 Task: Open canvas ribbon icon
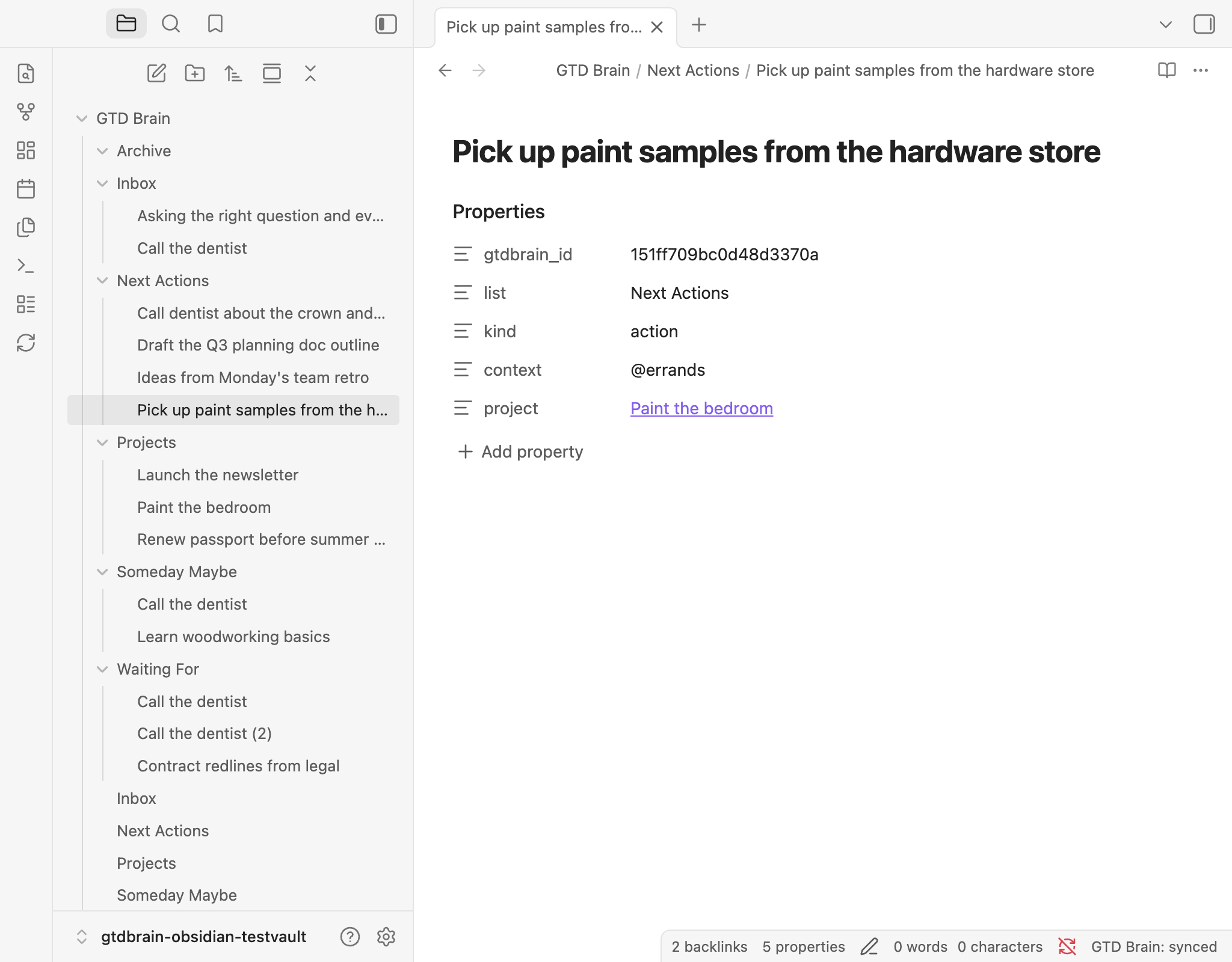point(26,150)
